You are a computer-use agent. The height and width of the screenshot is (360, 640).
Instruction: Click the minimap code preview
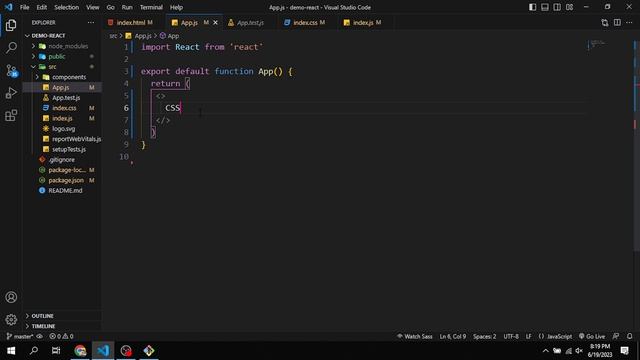(598, 43)
